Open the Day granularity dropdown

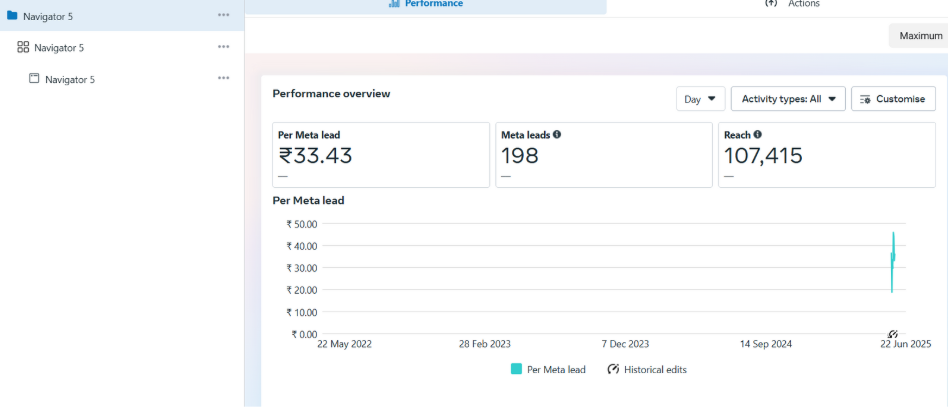tap(700, 99)
